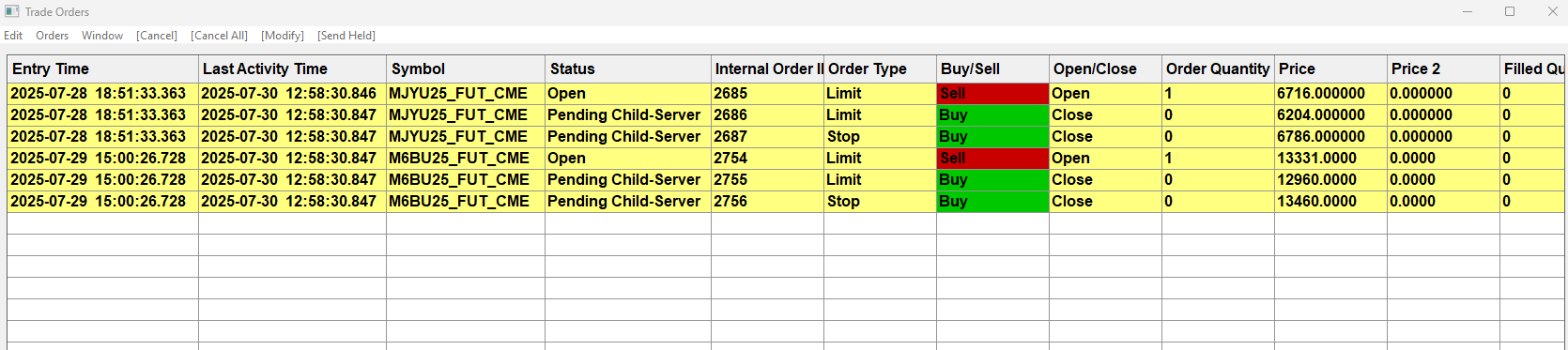The width and height of the screenshot is (1568, 350).
Task: Sort by the Entry Time column header
Action: [x=103, y=68]
